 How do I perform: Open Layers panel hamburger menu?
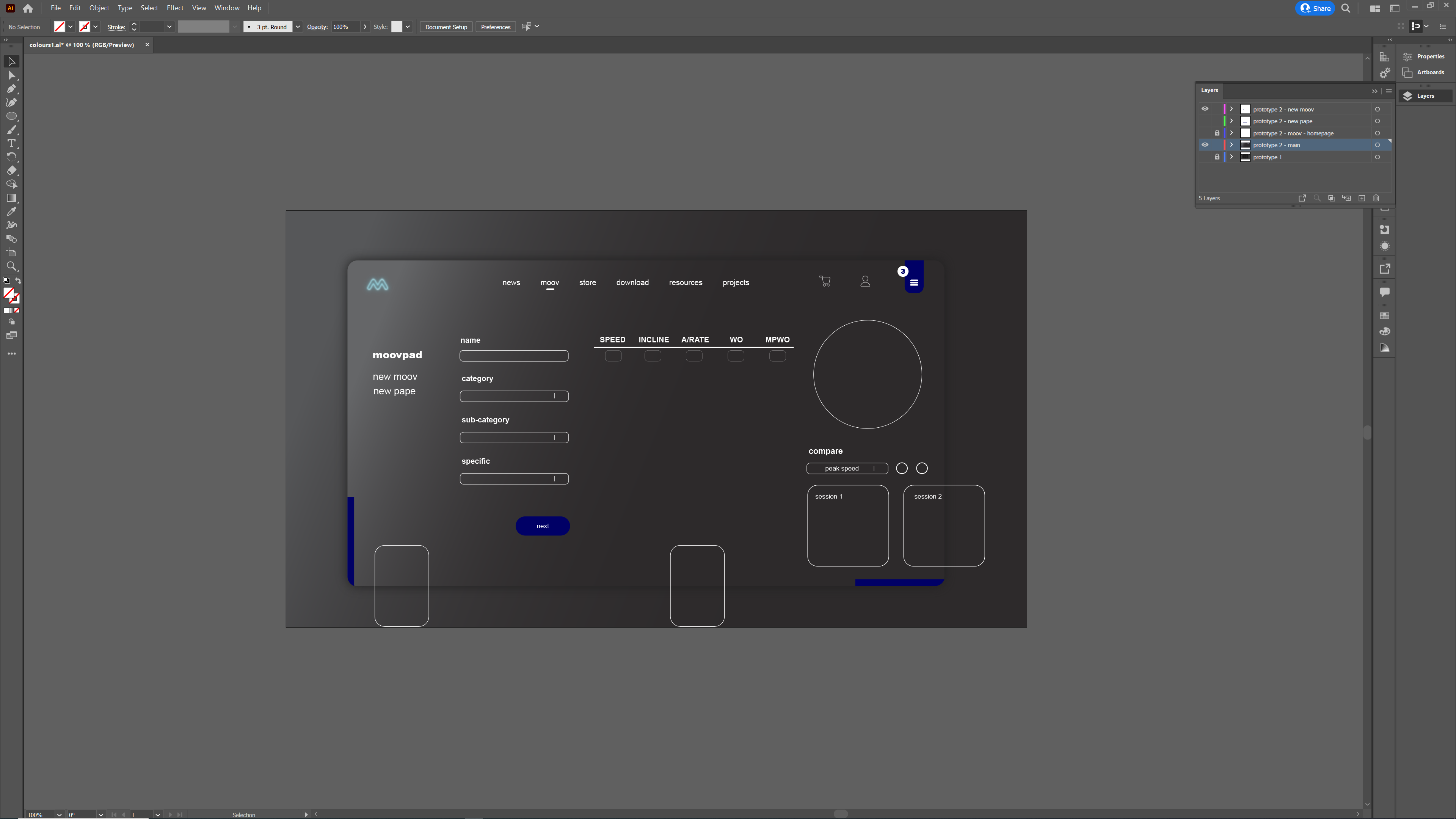coord(1389,91)
